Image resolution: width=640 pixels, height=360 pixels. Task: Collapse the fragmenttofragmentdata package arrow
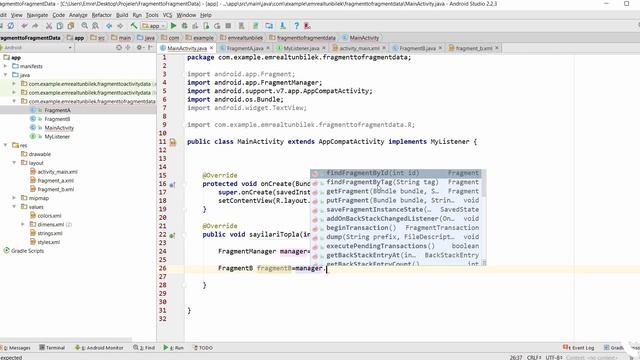14,101
